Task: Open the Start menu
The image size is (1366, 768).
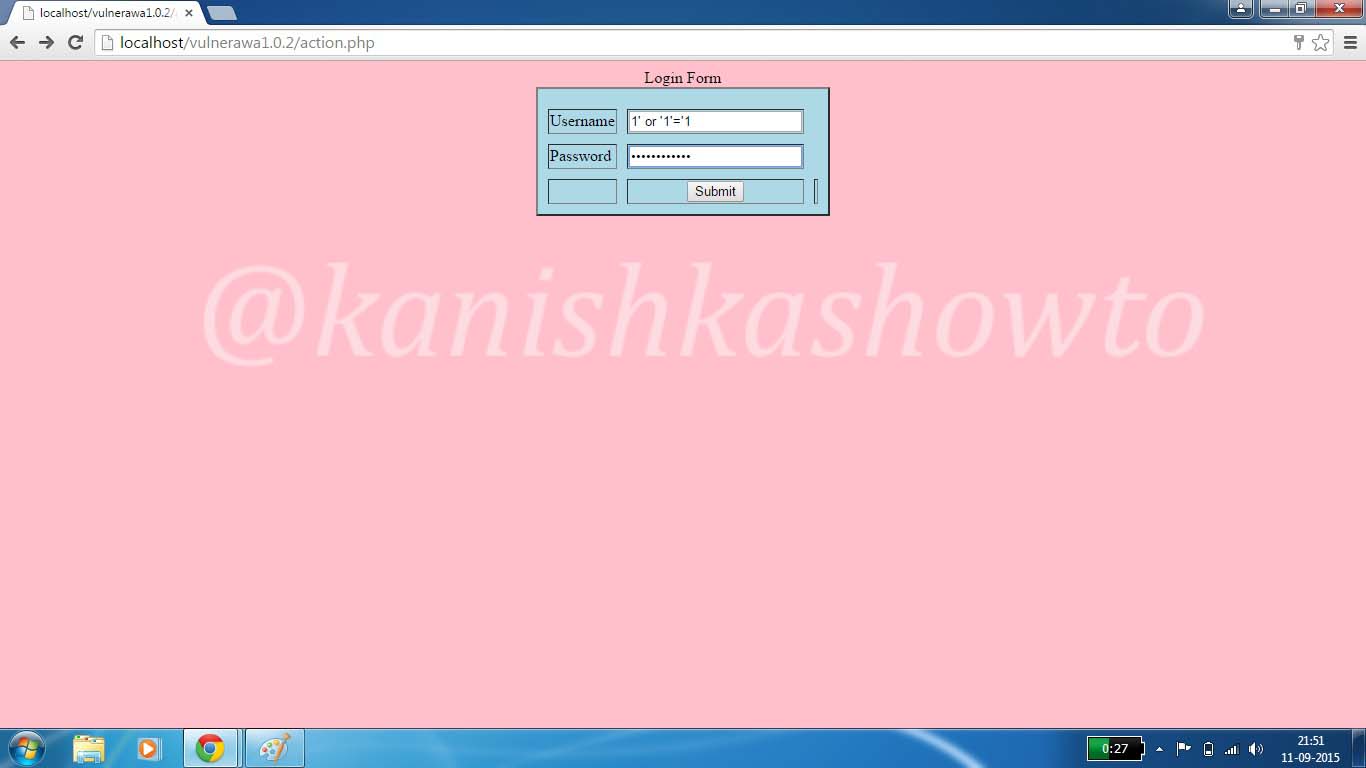Action: click(x=24, y=747)
